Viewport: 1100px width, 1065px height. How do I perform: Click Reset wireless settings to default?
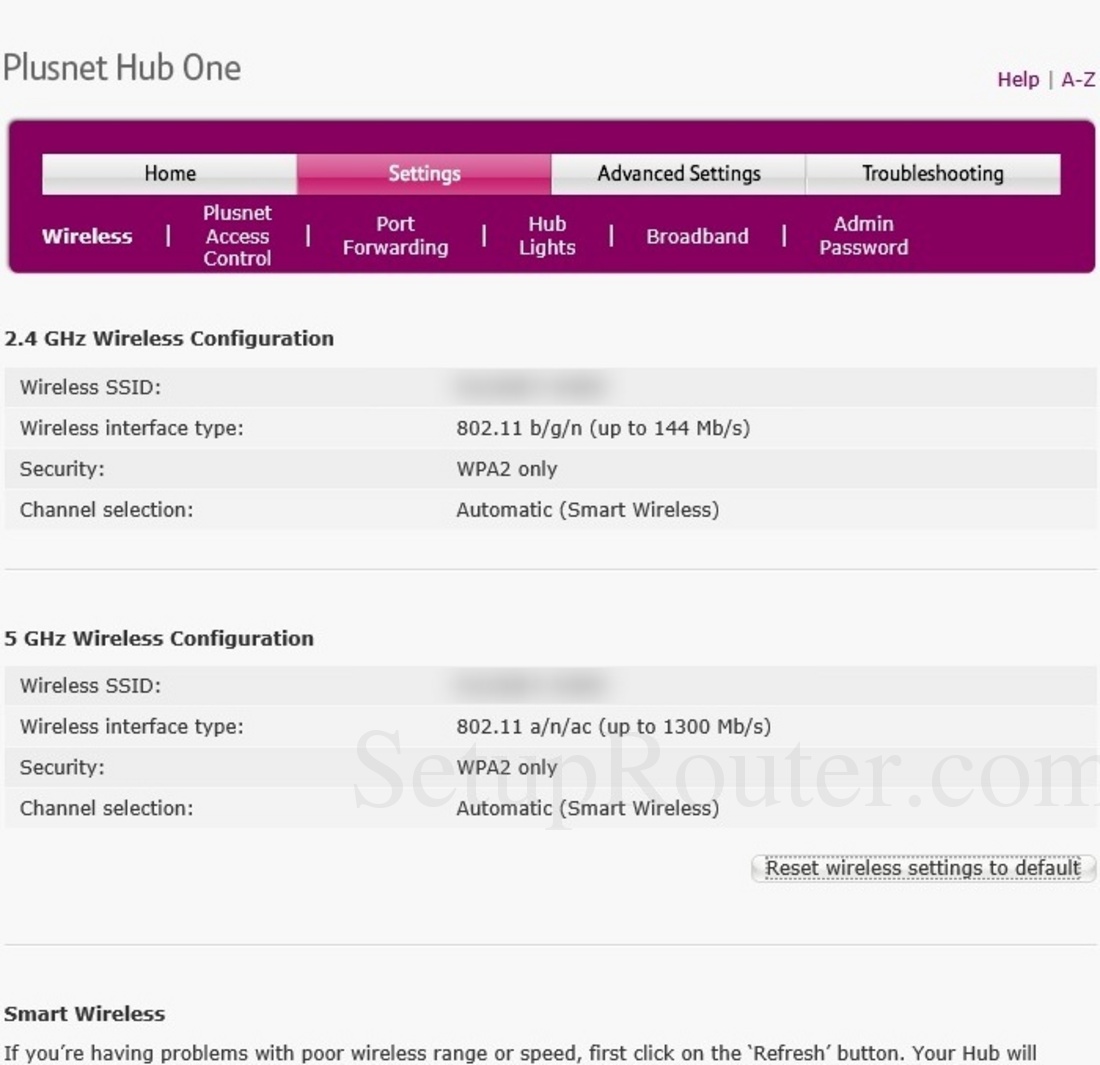click(x=920, y=868)
